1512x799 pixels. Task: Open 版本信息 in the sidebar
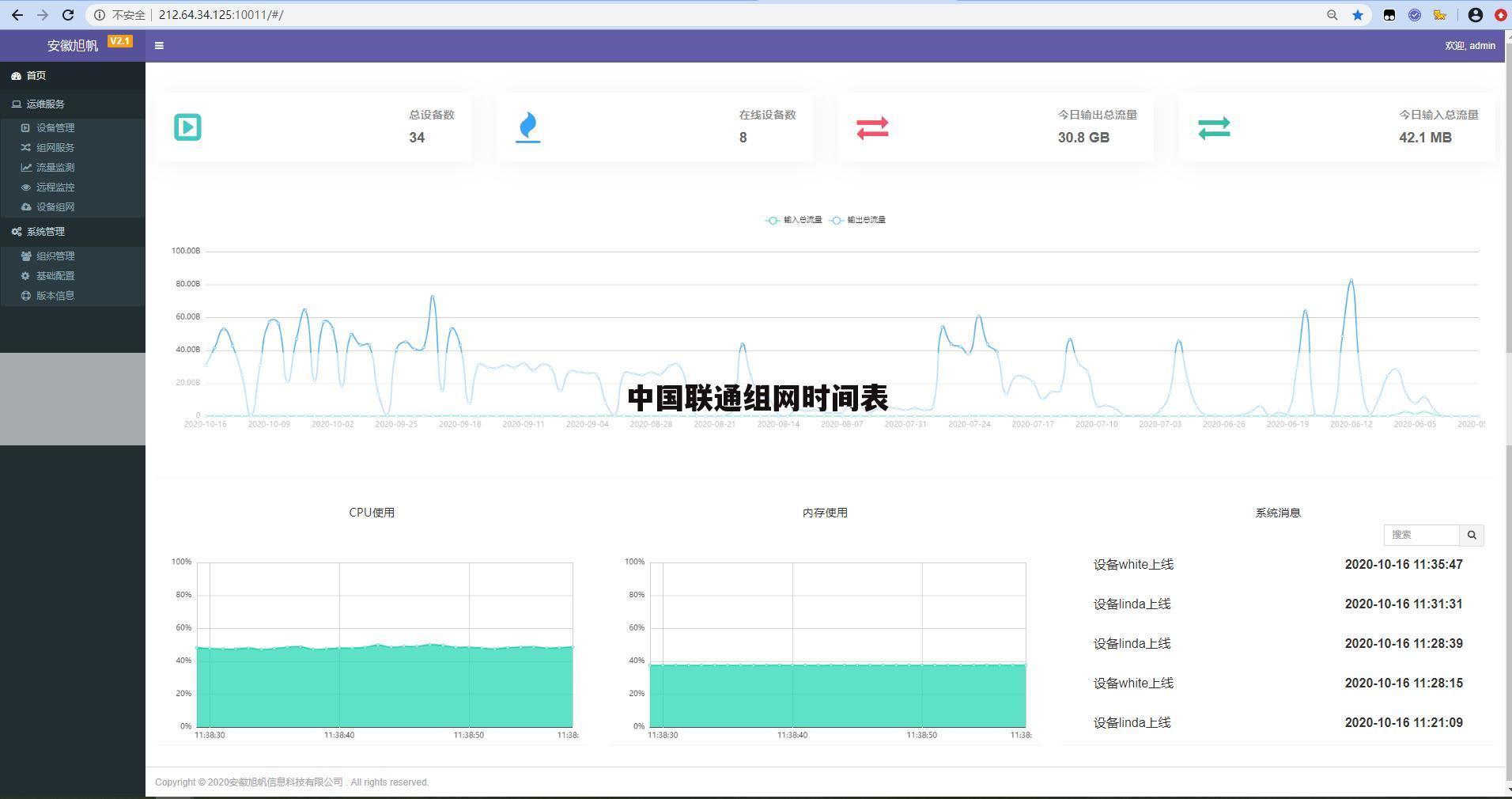73,296
